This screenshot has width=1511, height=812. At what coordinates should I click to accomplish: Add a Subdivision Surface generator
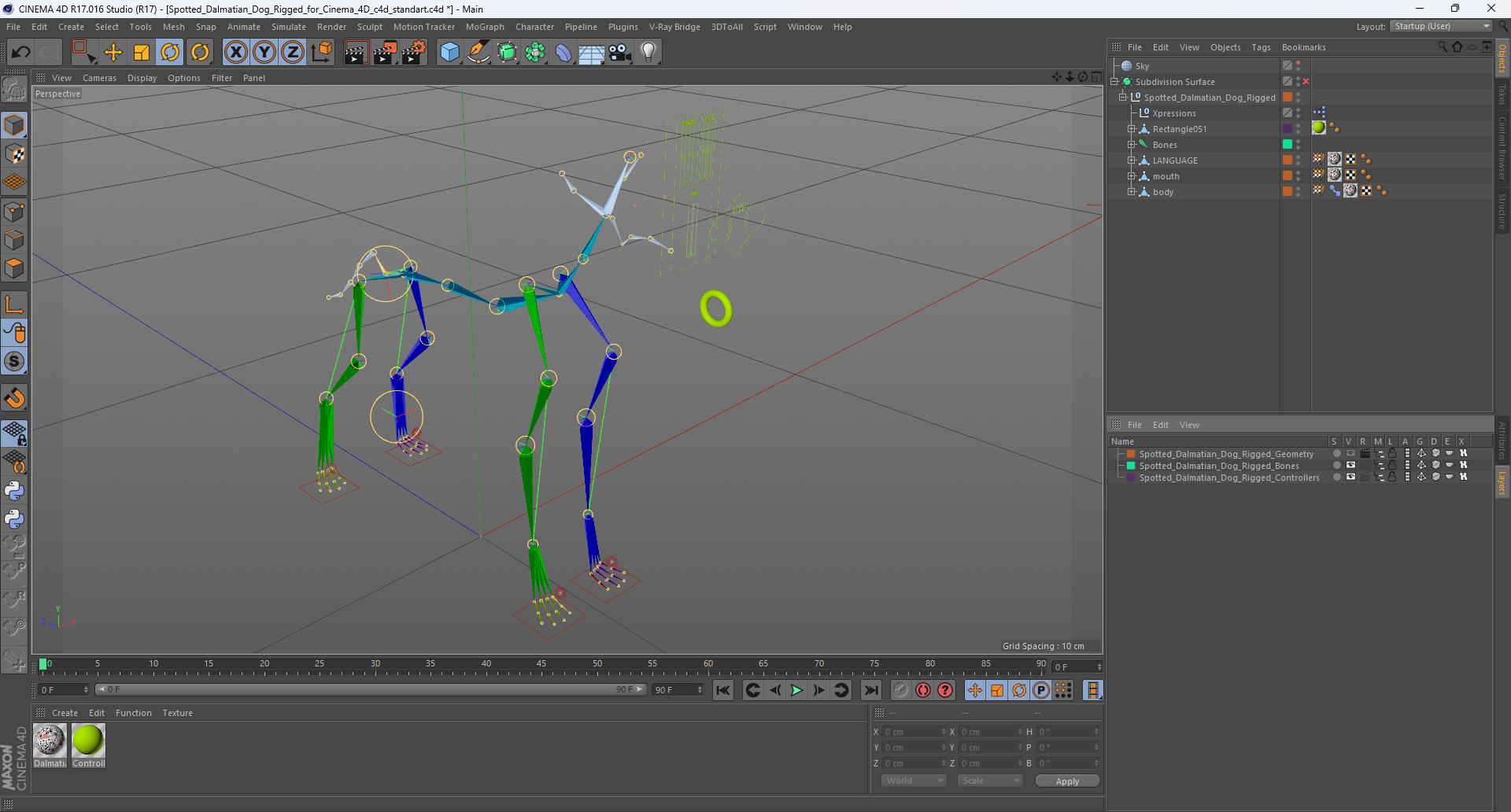tap(507, 53)
